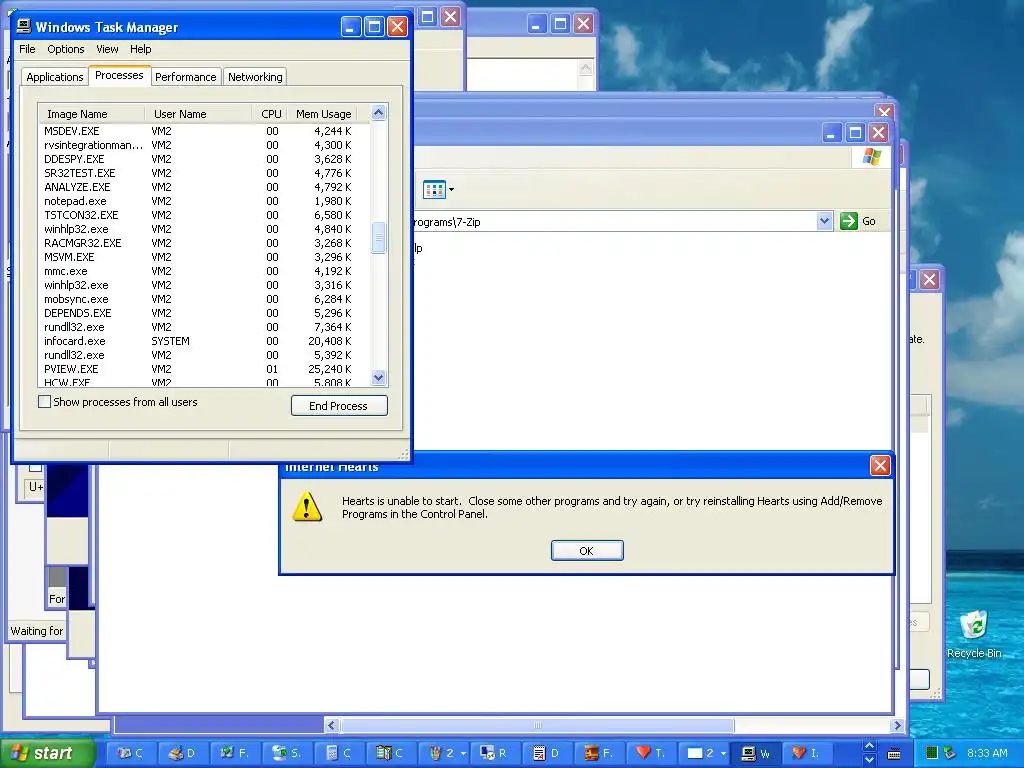Click the green CPU meter tray icon
This screenshot has width=1024, height=768.
click(x=932, y=753)
